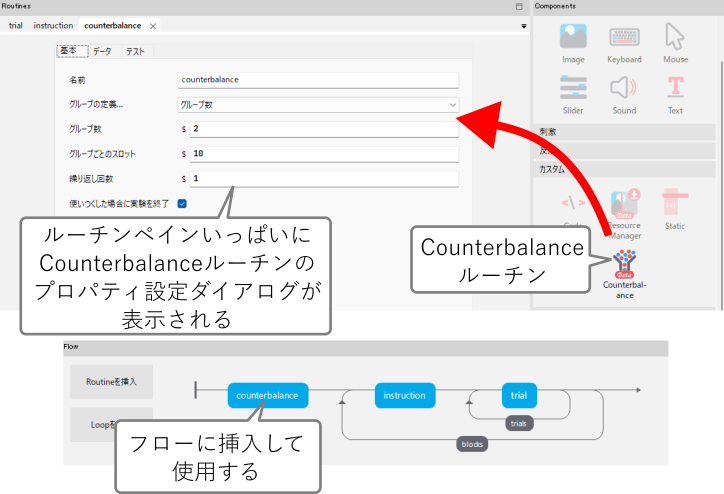Click the 名前 input field

pyautogui.click(x=318, y=79)
